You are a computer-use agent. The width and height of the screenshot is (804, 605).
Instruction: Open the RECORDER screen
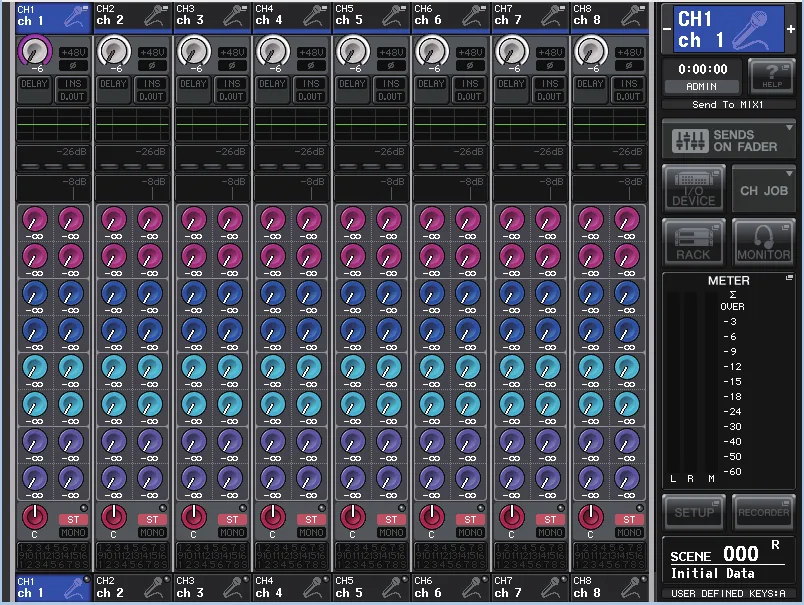(x=763, y=512)
